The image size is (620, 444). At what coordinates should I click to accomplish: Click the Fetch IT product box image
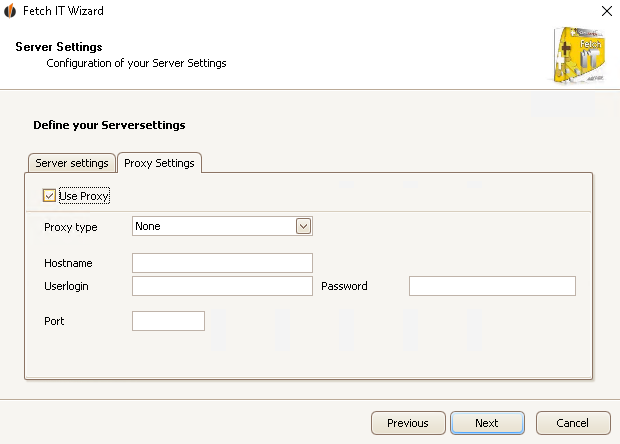(x=579, y=55)
